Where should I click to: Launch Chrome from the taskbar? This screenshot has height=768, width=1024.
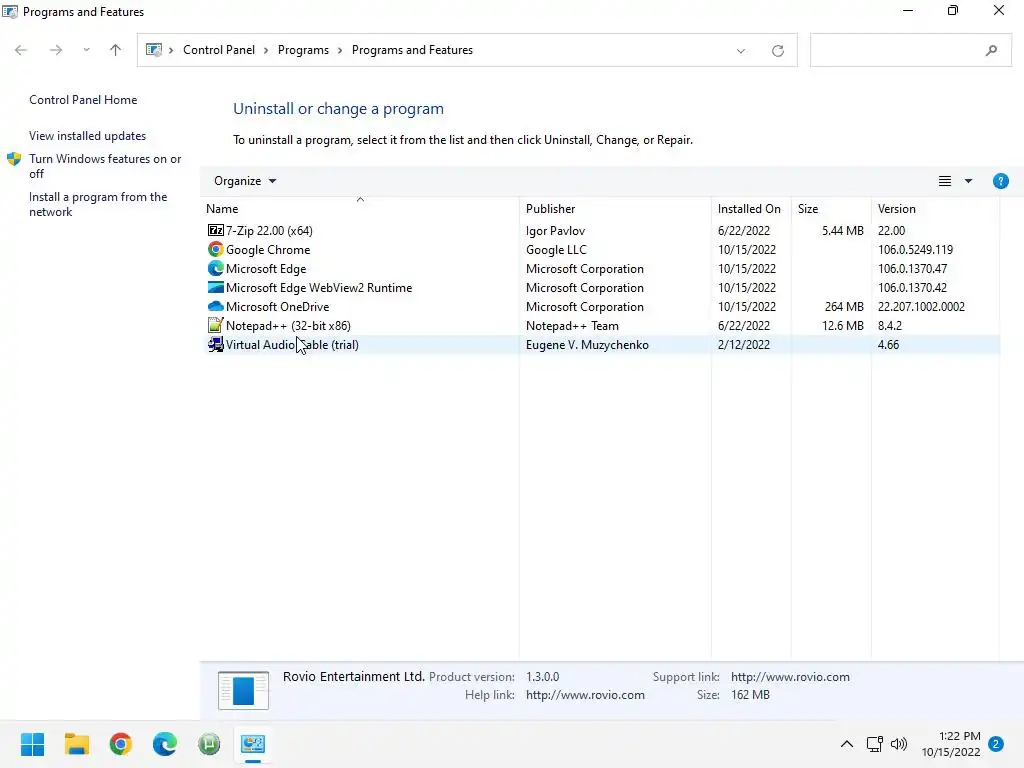point(121,744)
